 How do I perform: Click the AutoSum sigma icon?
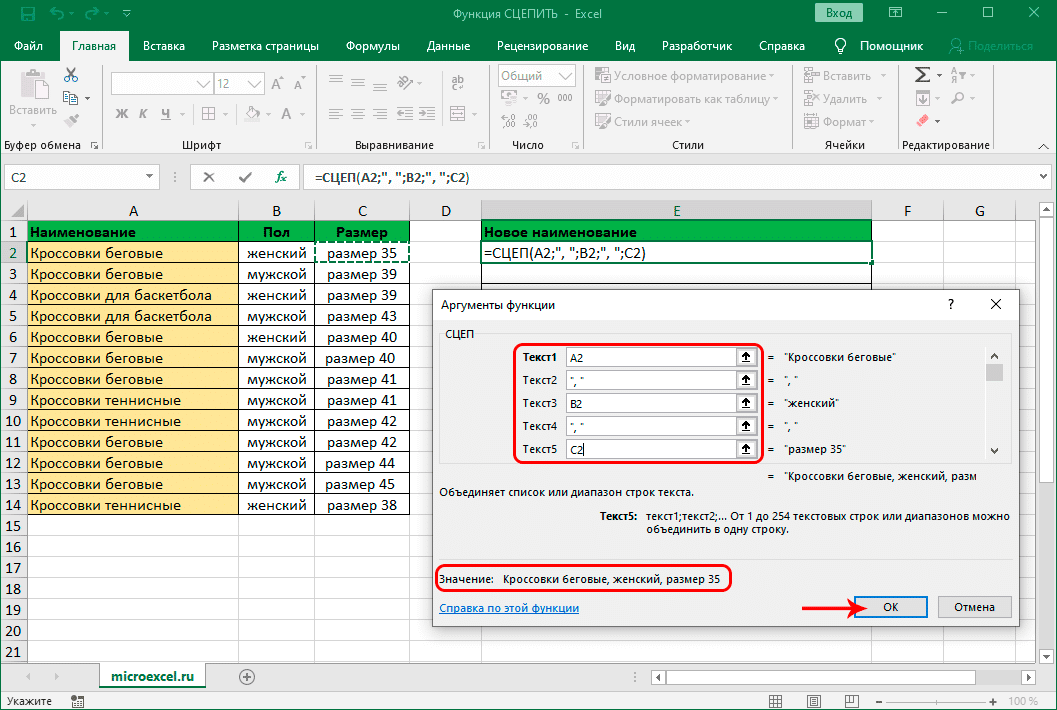click(922, 76)
